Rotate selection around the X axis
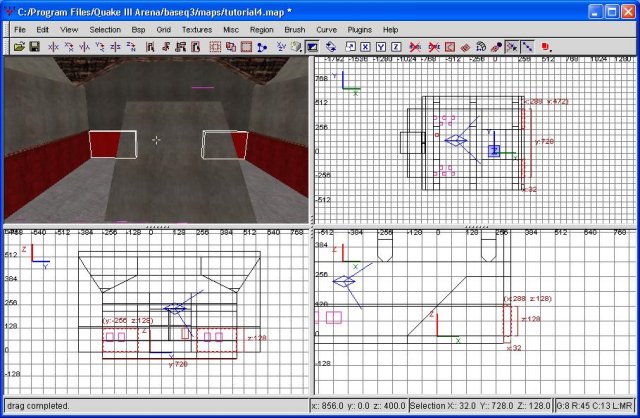The width and height of the screenshot is (640, 418). click(x=69, y=47)
